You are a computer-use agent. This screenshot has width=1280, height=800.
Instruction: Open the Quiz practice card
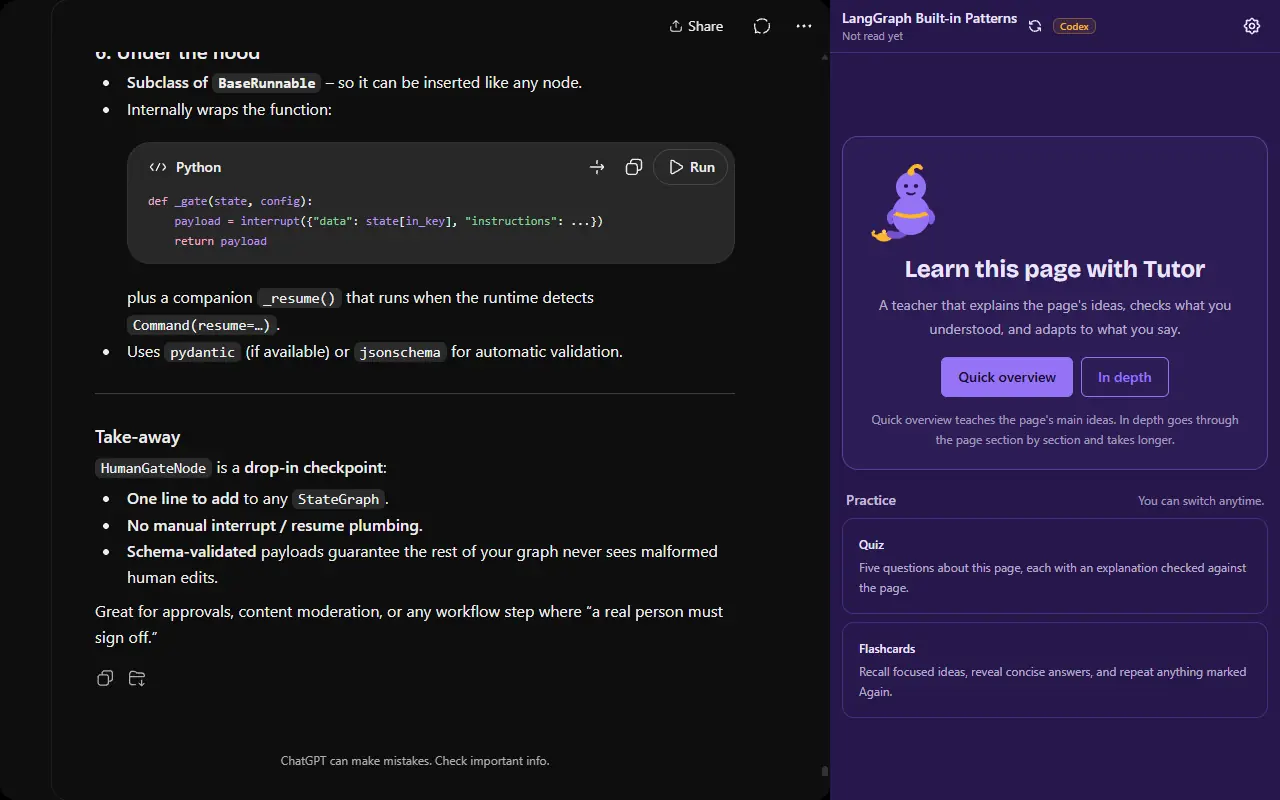tap(1055, 566)
